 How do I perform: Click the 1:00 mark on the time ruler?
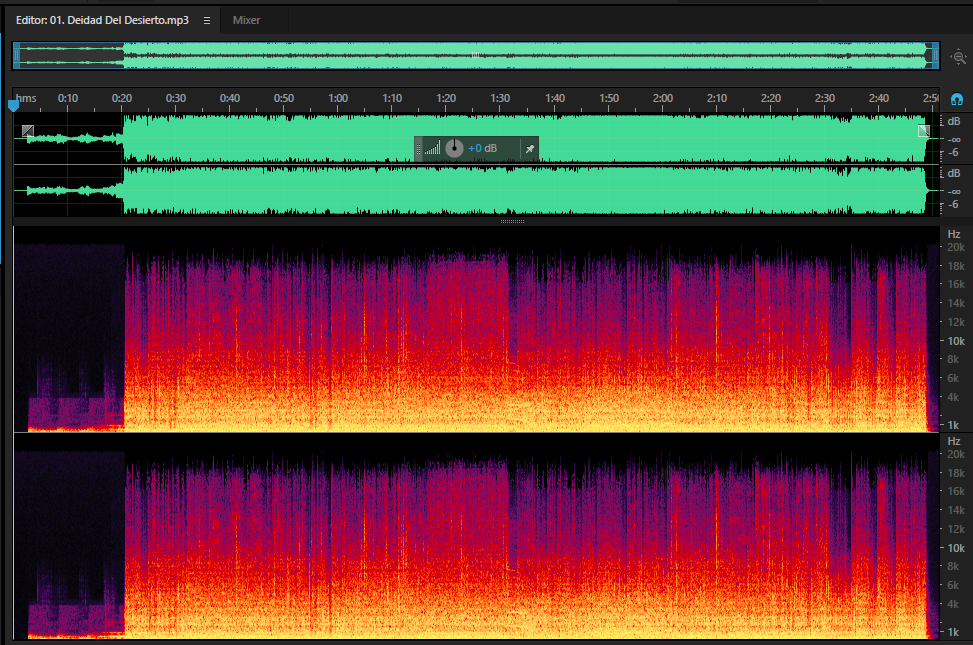coord(338,98)
